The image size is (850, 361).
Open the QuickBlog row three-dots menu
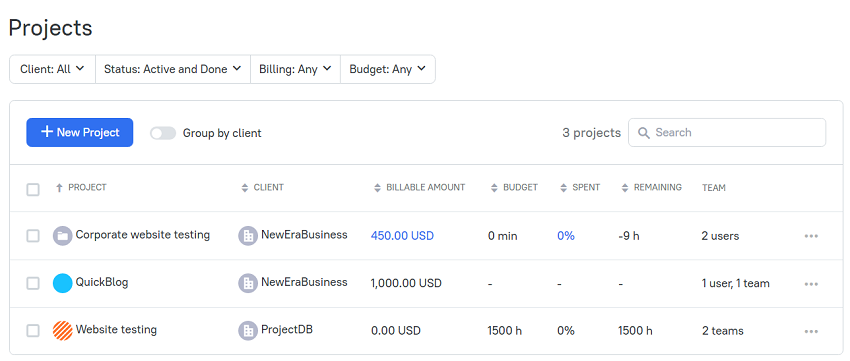811,284
